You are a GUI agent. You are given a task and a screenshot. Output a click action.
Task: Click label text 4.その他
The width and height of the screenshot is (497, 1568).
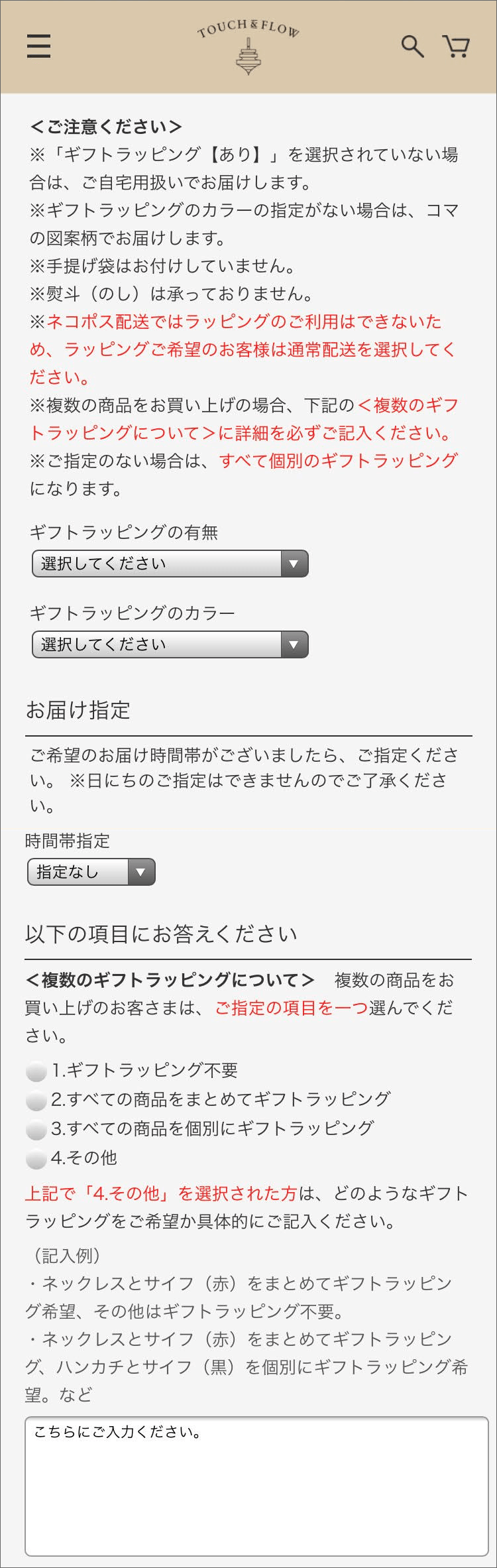(84, 1158)
